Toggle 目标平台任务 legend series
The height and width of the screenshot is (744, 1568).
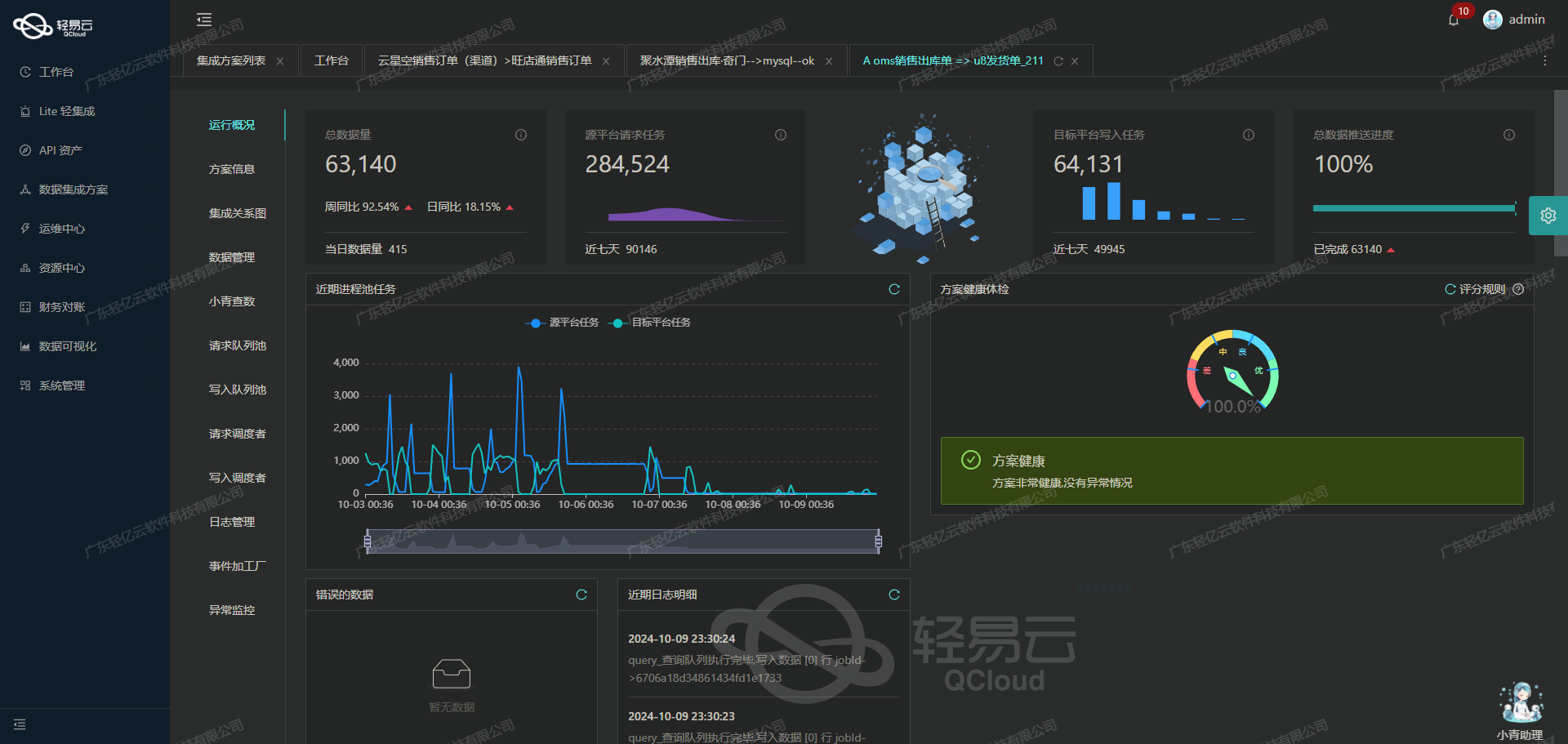(650, 323)
